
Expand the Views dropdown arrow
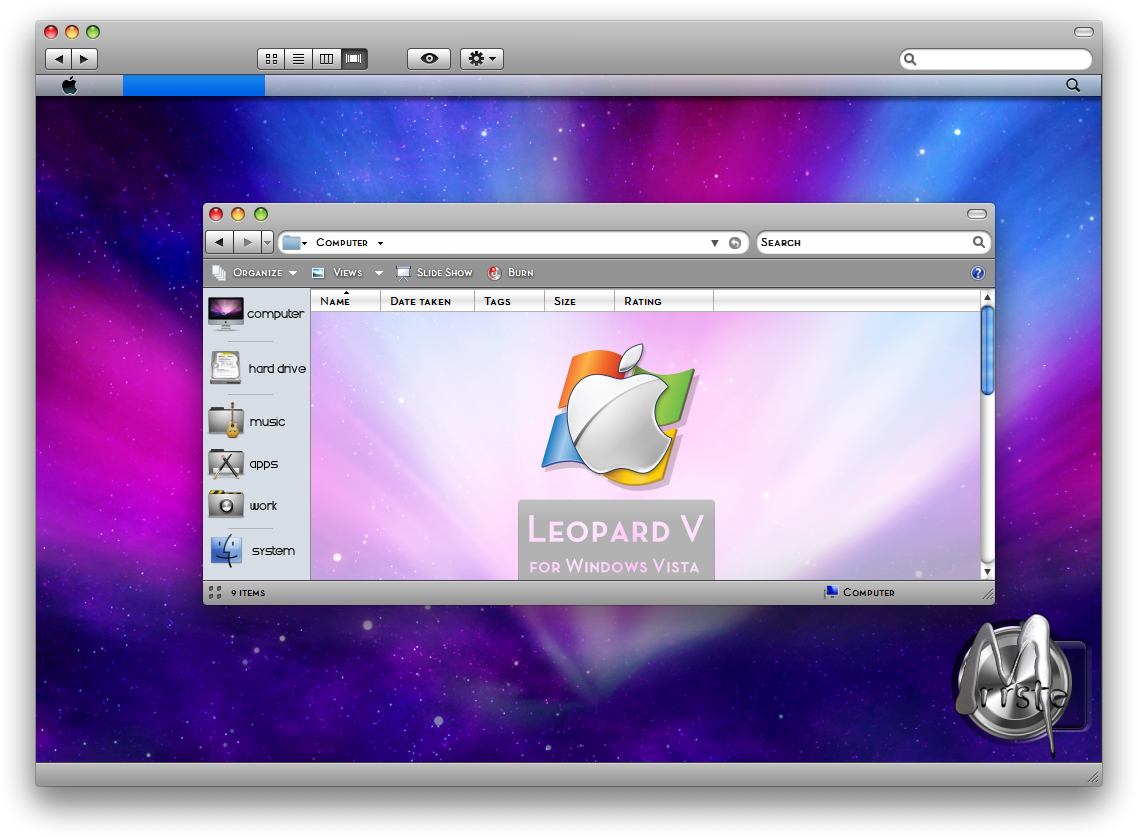click(x=379, y=273)
